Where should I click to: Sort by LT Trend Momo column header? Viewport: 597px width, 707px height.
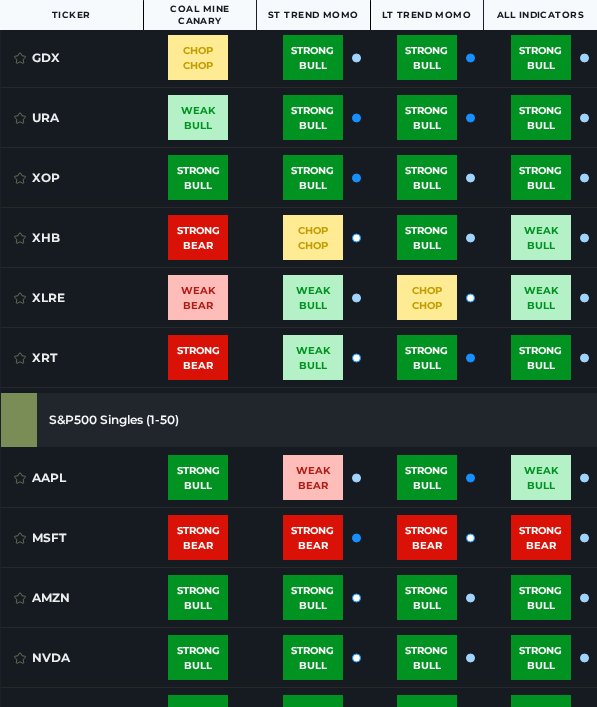(427, 15)
